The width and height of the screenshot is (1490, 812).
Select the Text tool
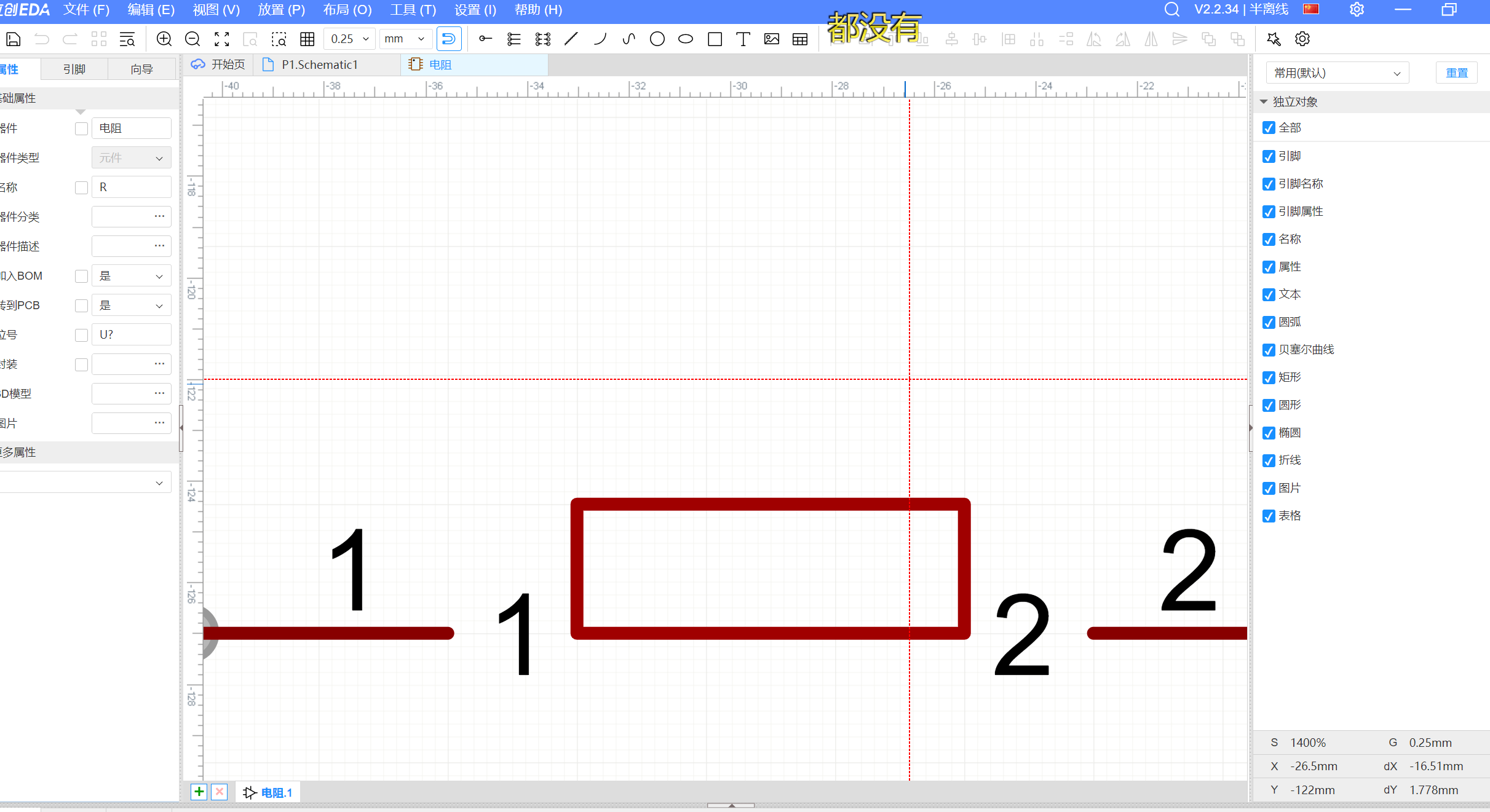click(743, 39)
